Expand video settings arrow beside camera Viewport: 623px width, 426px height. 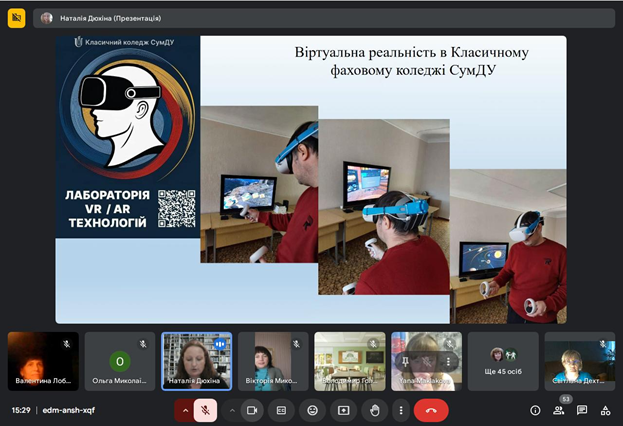[232, 410]
